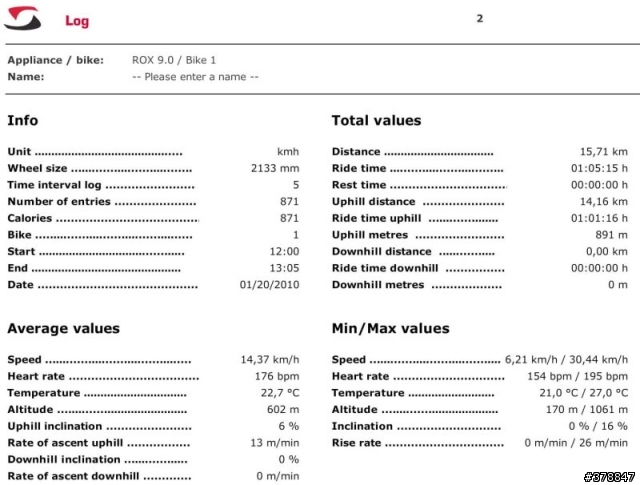Viewport: 640px width, 485px height.
Task: Click the Total values section heading
Action: [x=376, y=120]
